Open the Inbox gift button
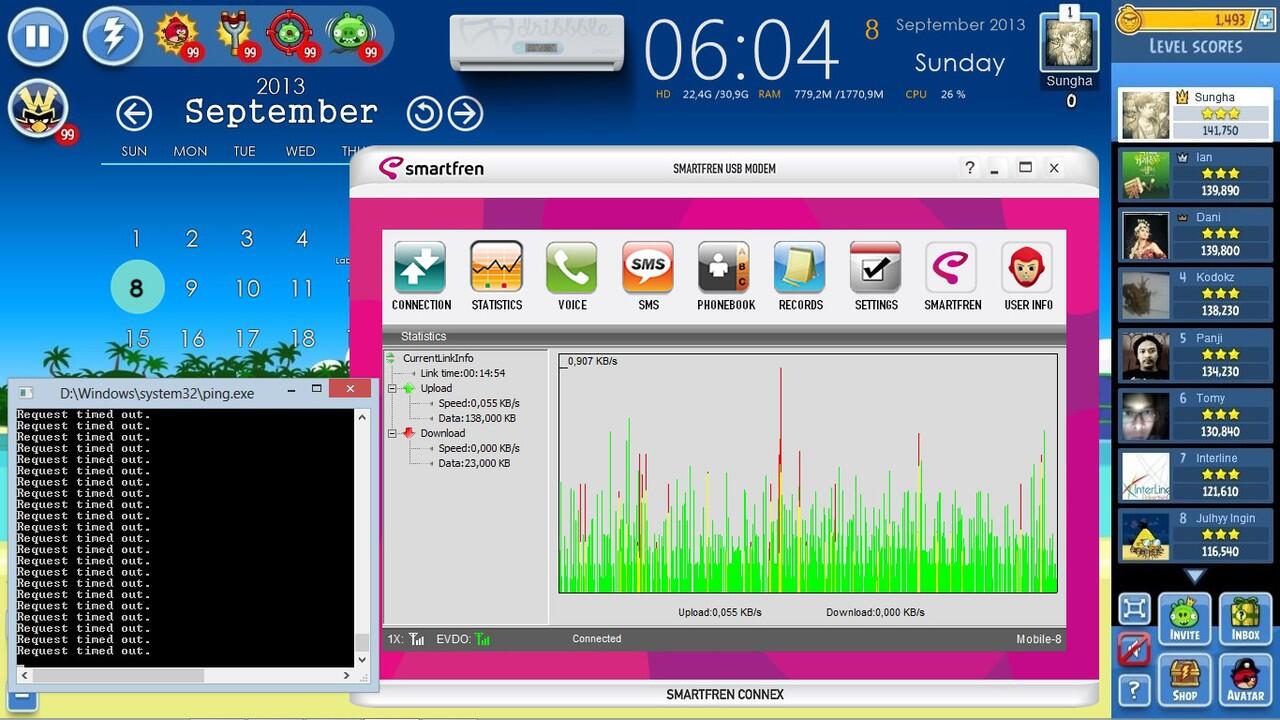 (x=1245, y=619)
